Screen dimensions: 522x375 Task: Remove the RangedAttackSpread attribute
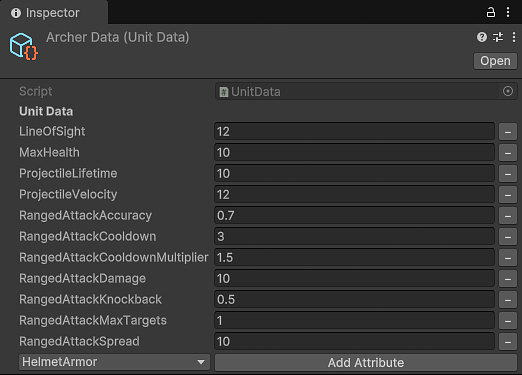[508, 342]
